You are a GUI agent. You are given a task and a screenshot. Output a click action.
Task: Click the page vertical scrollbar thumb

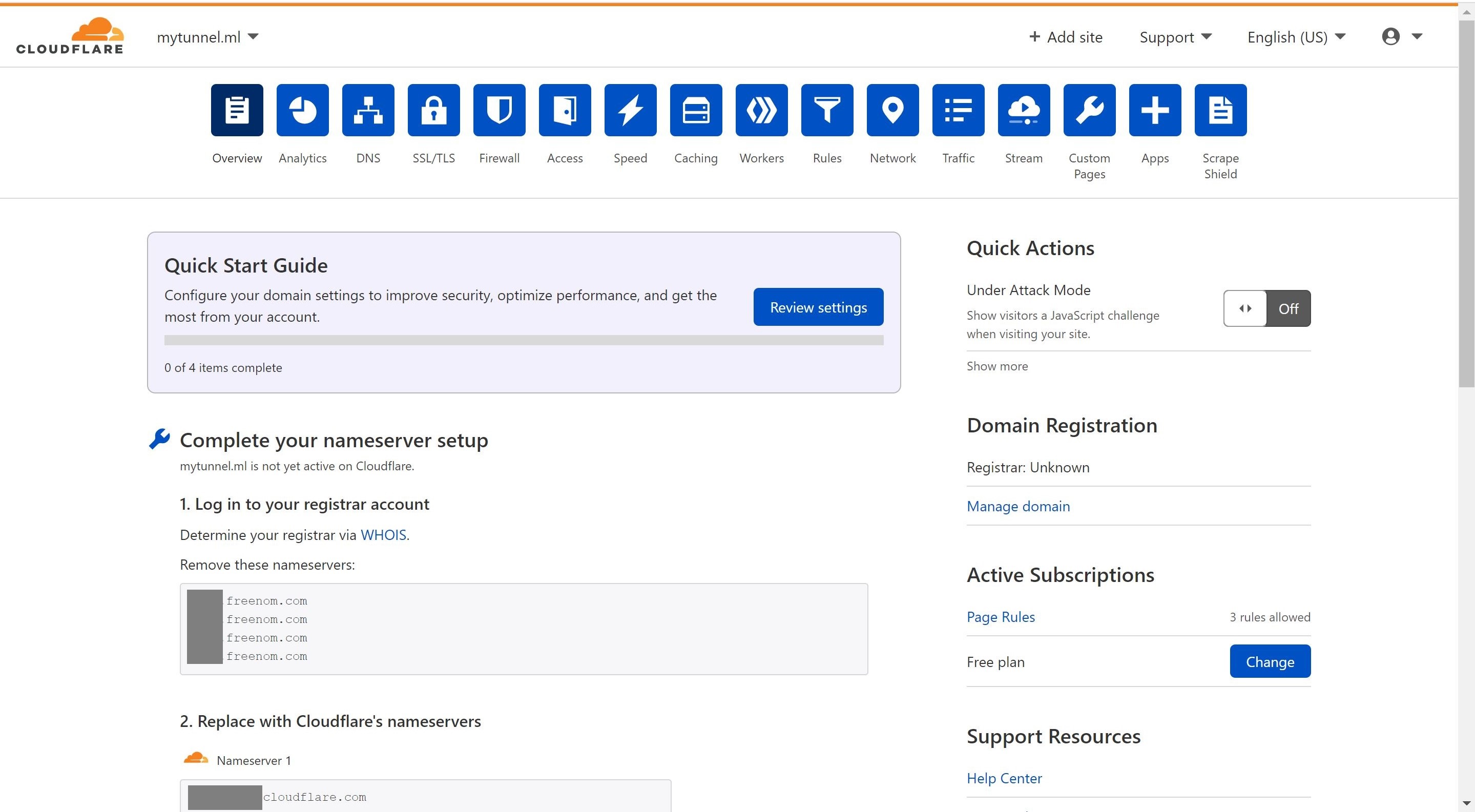[x=1466, y=203]
